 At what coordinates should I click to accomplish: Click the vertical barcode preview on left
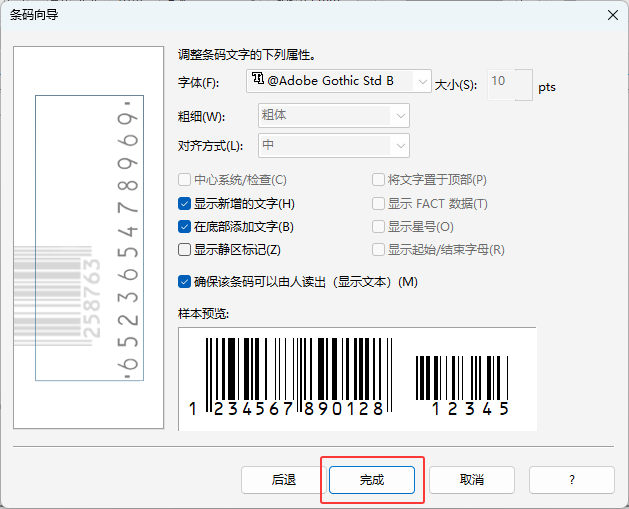point(89,237)
